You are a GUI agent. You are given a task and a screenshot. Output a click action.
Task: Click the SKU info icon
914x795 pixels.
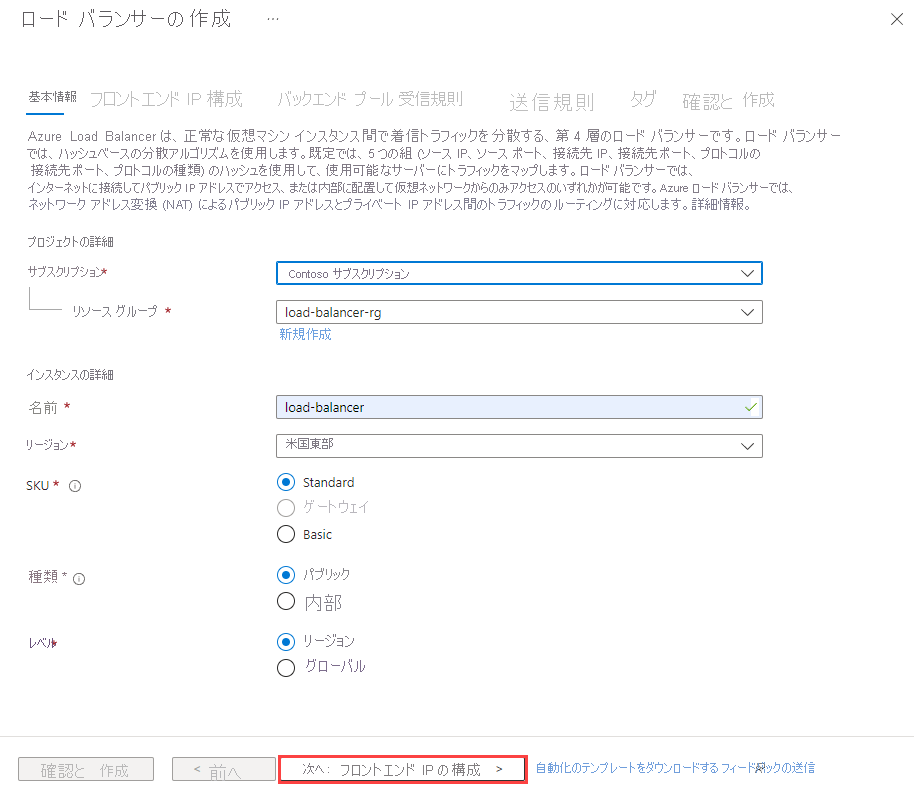[75, 486]
